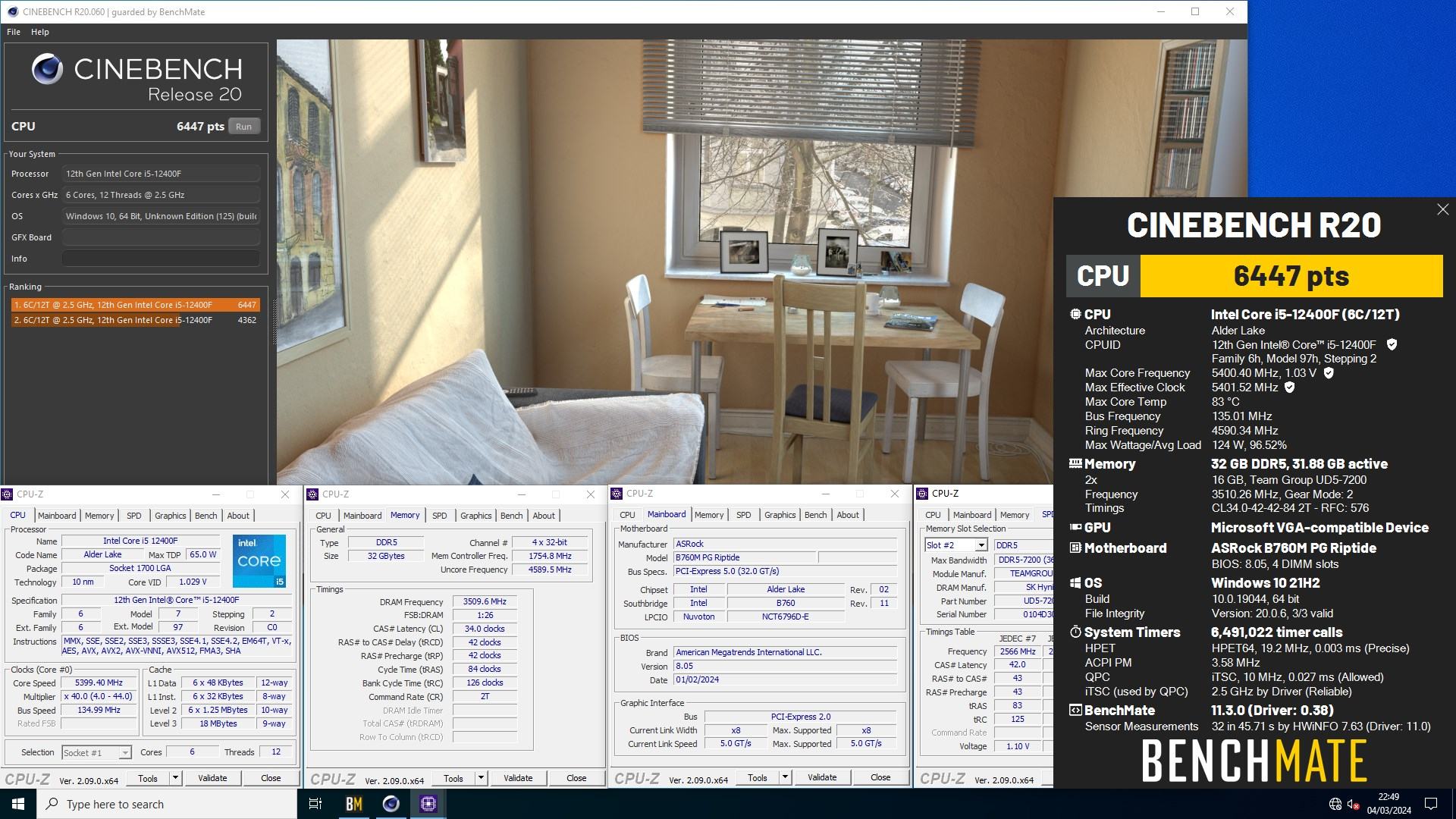Screen dimensions: 1456x819
Task: Click the CPU-Z icon of the Mainboard-tab window
Action: click(617, 494)
